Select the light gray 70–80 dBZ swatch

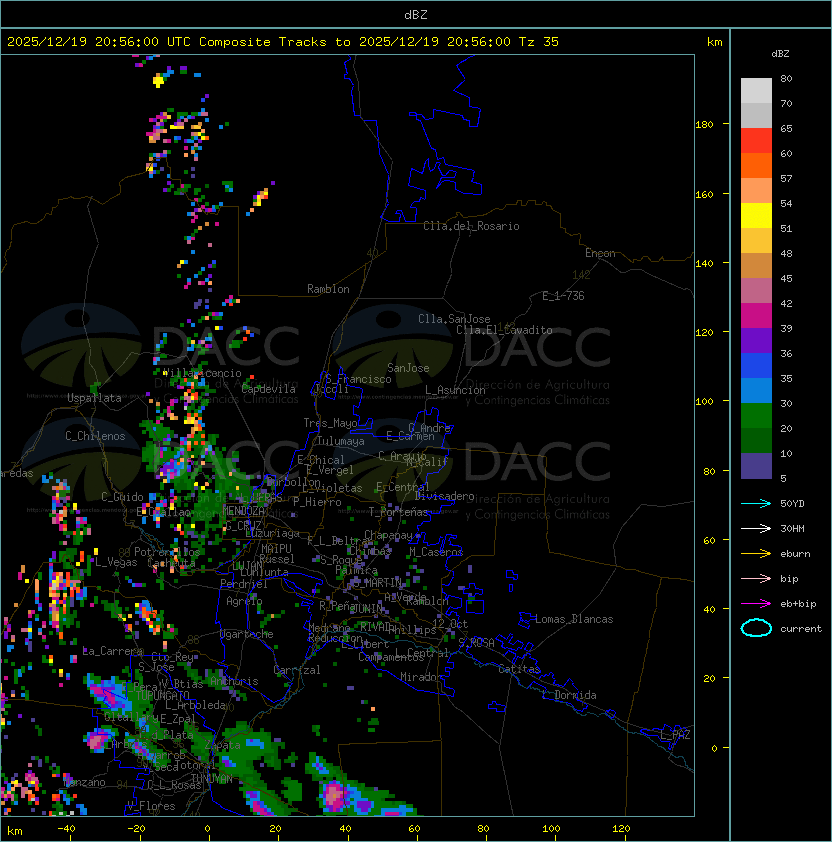coord(756,90)
